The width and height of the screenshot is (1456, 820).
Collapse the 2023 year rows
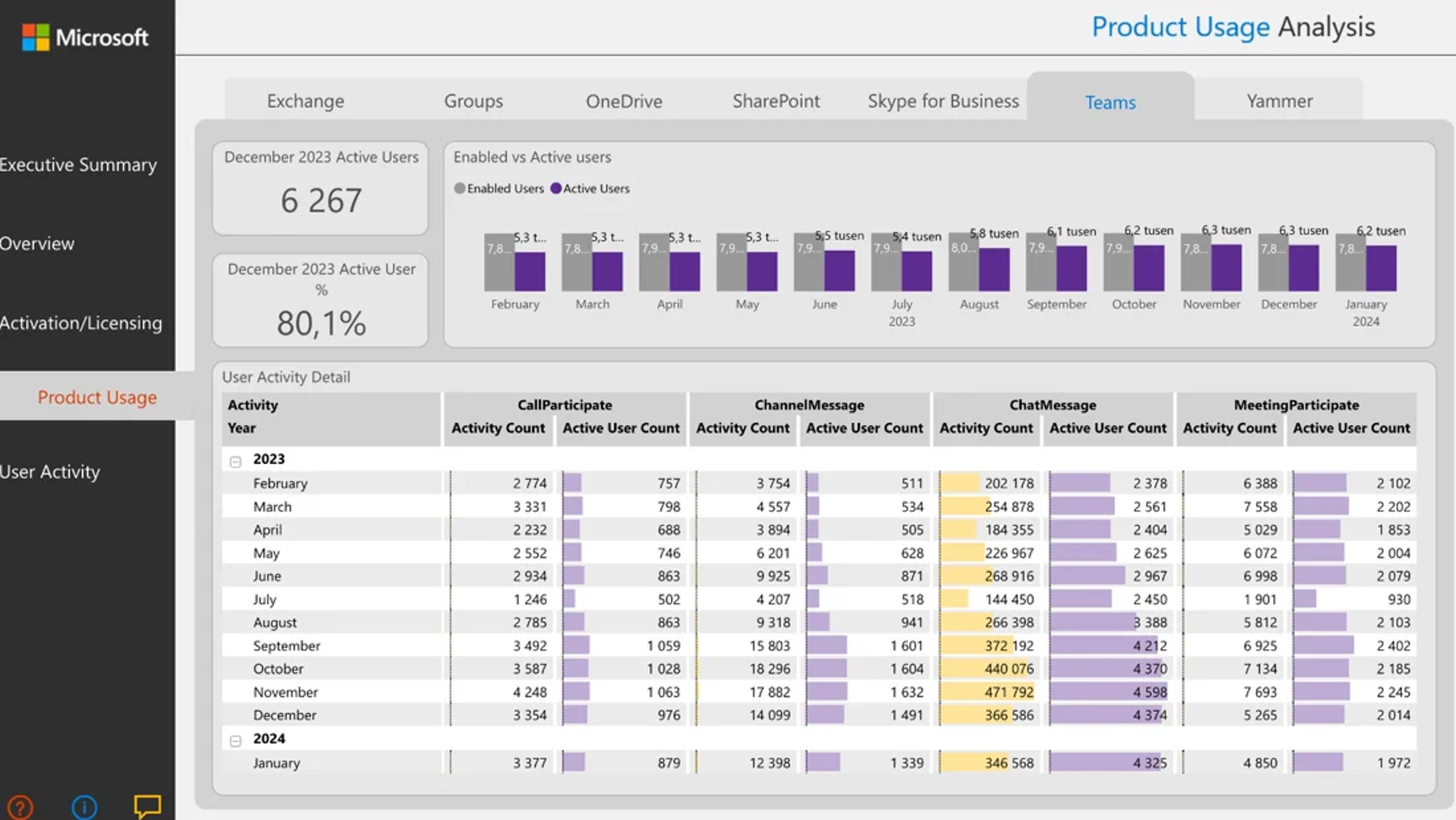click(x=235, y=461)
